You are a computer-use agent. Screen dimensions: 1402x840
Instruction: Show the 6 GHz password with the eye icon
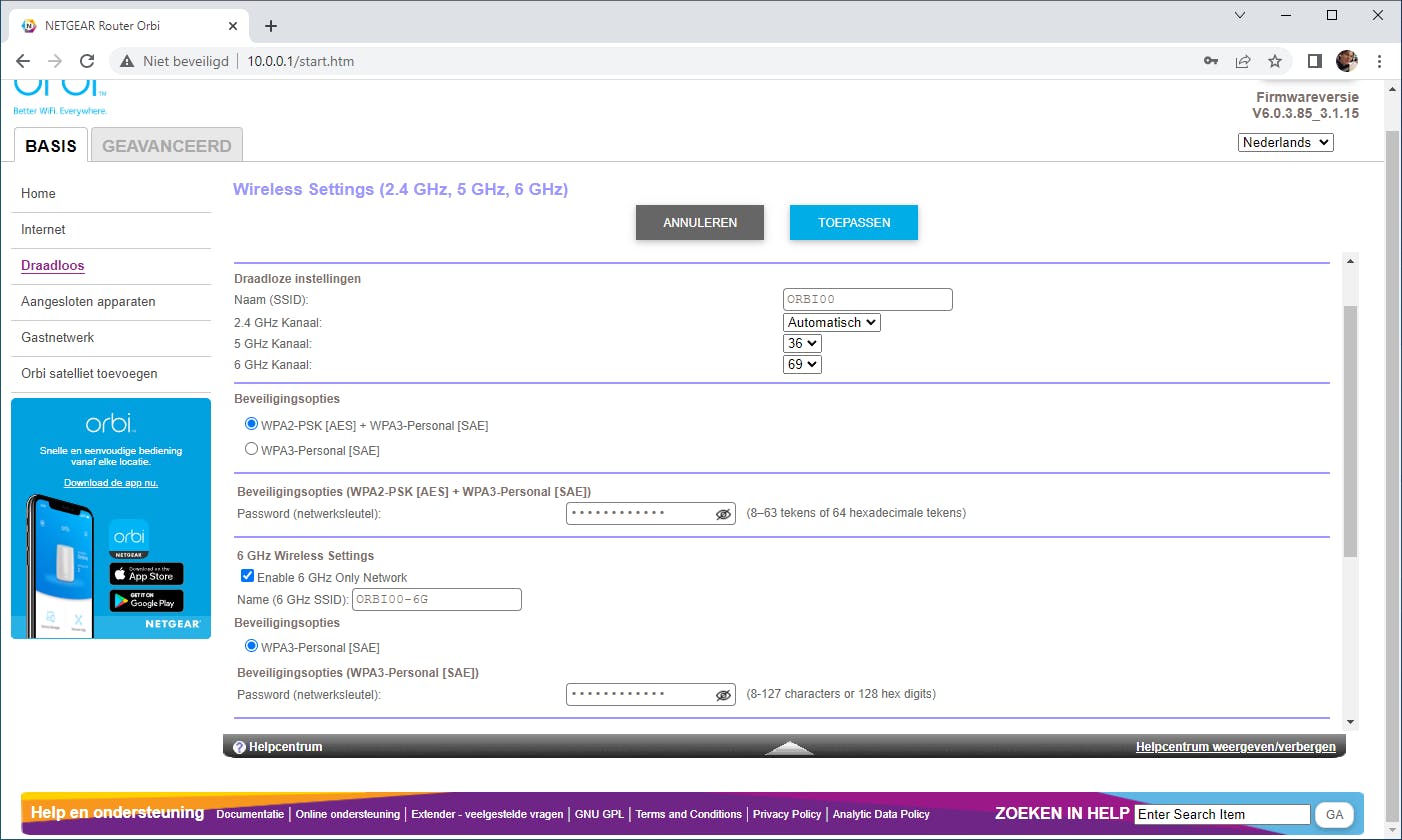coord(724,694)
